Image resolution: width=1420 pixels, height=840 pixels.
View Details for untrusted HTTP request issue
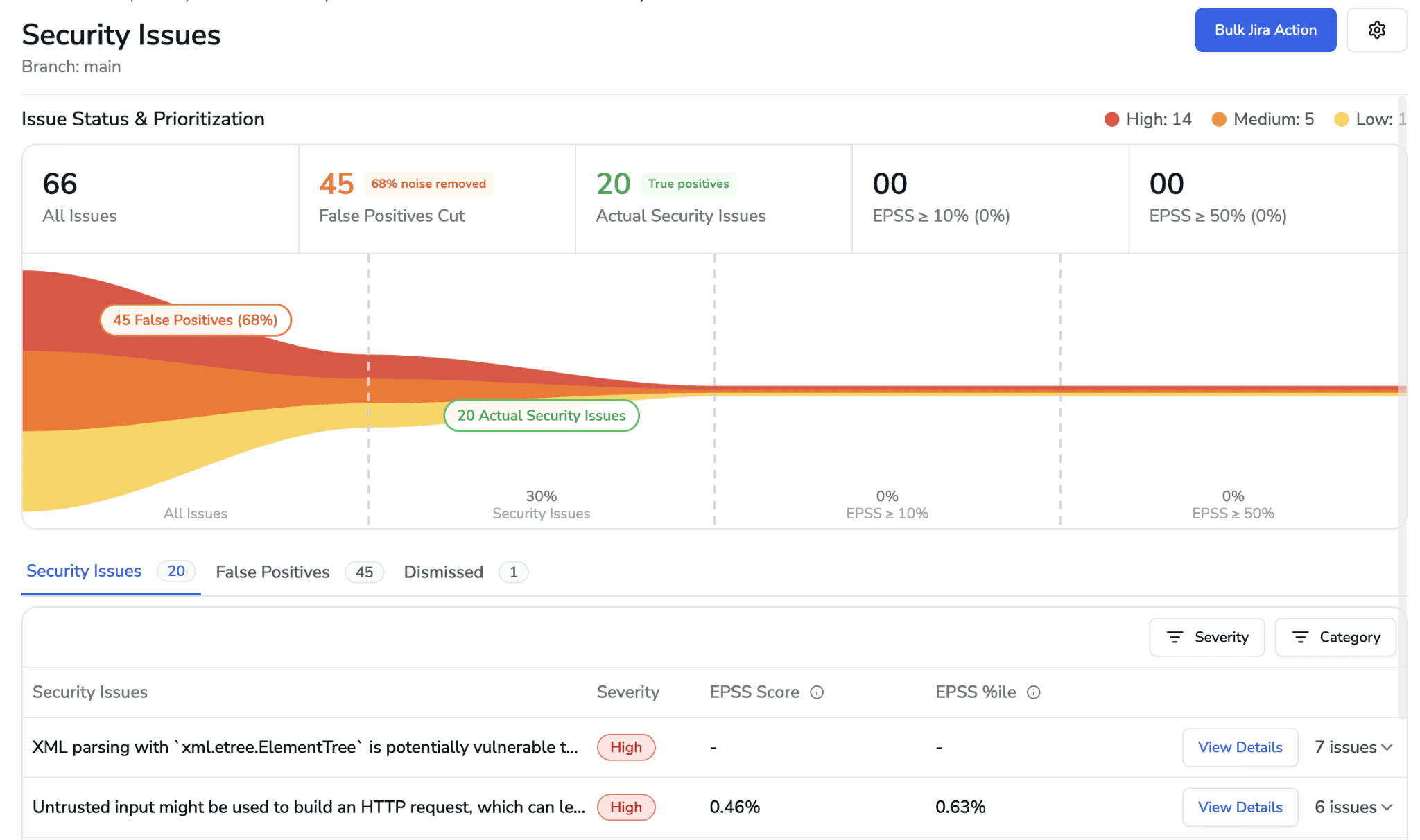[x=1239, y=807]
